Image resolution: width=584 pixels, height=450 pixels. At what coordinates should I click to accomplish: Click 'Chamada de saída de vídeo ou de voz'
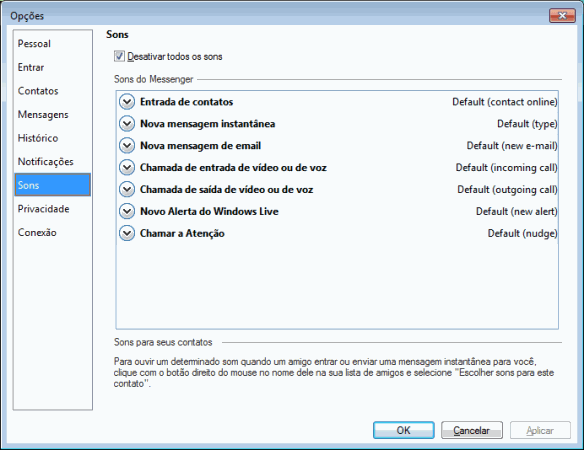click(226, 190)
